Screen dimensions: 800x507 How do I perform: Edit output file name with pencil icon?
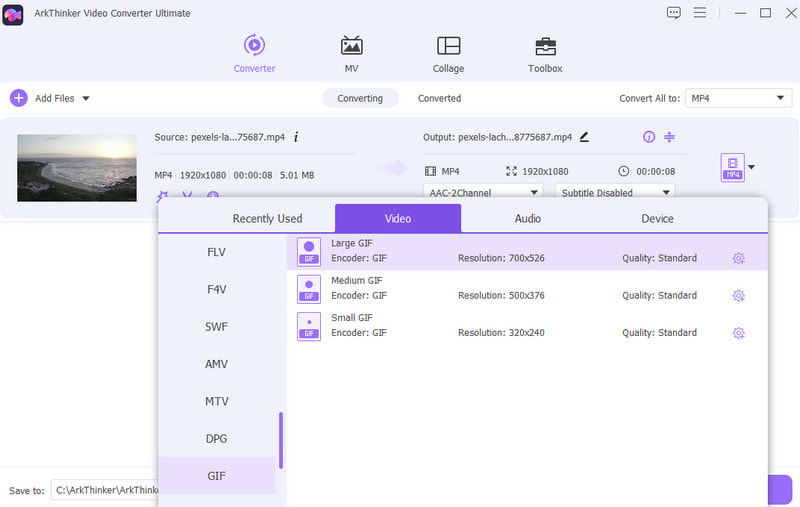pos(584,137)
